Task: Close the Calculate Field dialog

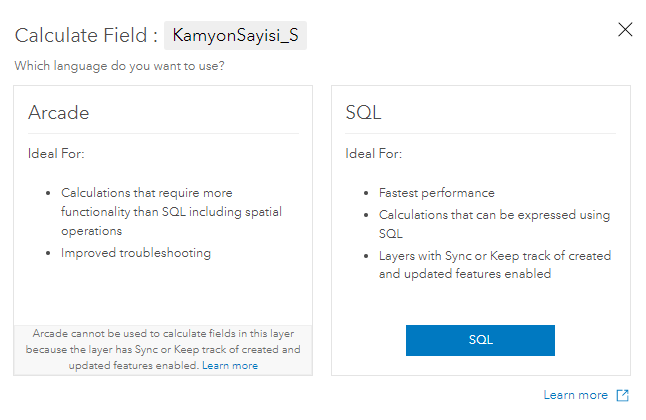Action: coord(625,29)
